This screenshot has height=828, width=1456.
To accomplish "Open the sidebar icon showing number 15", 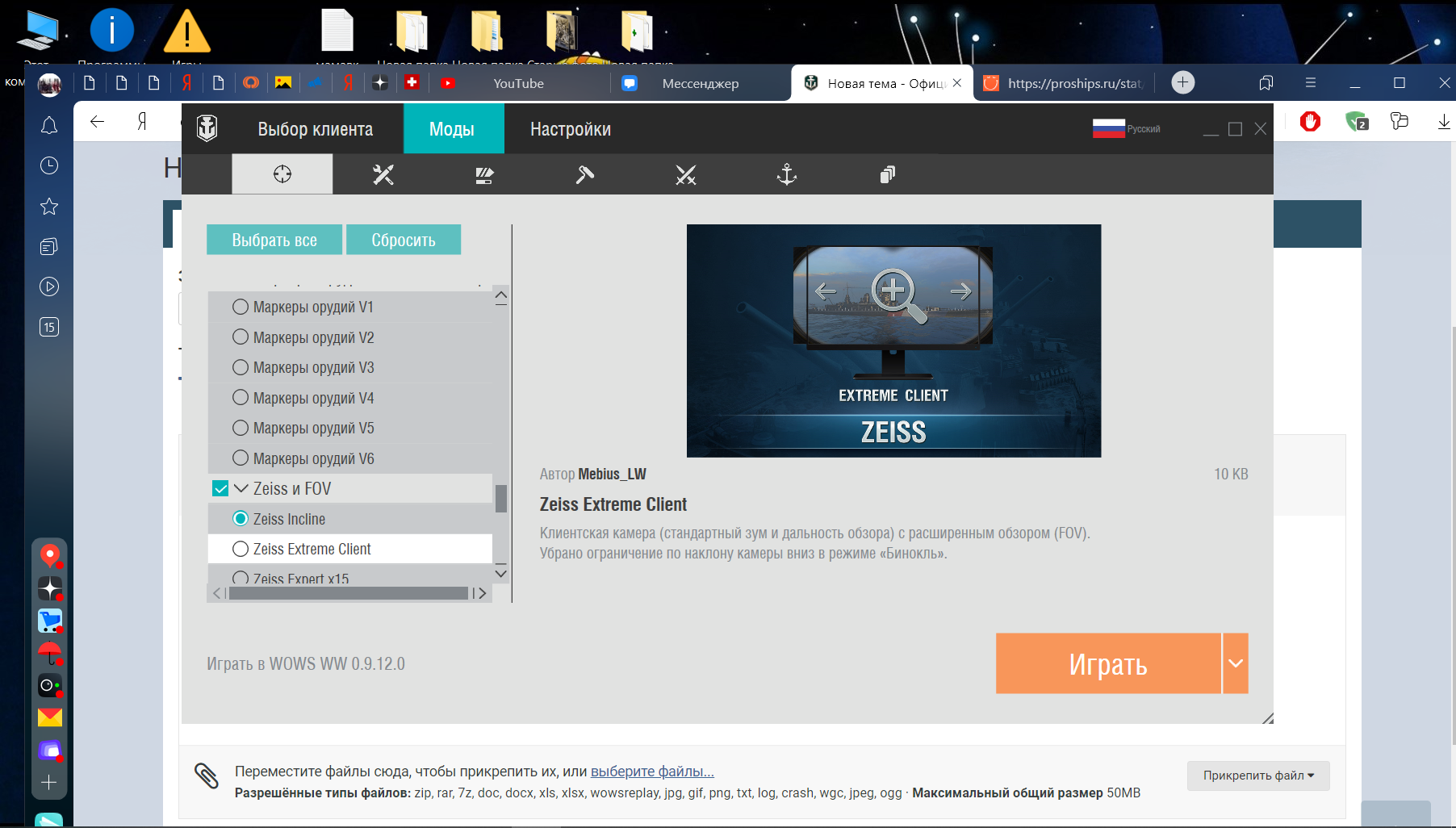I will pos(49,327).
